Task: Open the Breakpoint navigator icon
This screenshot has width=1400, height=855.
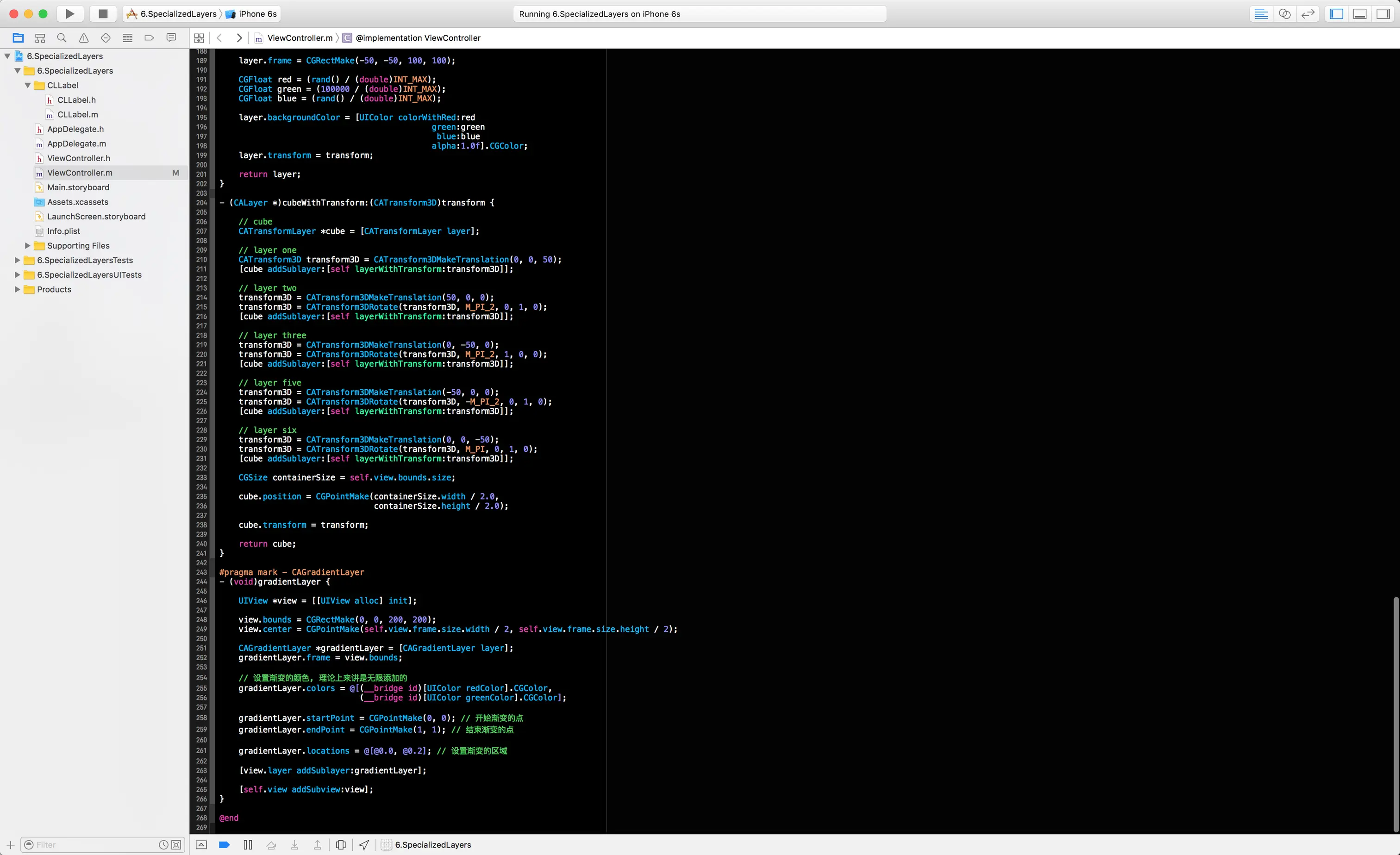Action: click(150, 38)
